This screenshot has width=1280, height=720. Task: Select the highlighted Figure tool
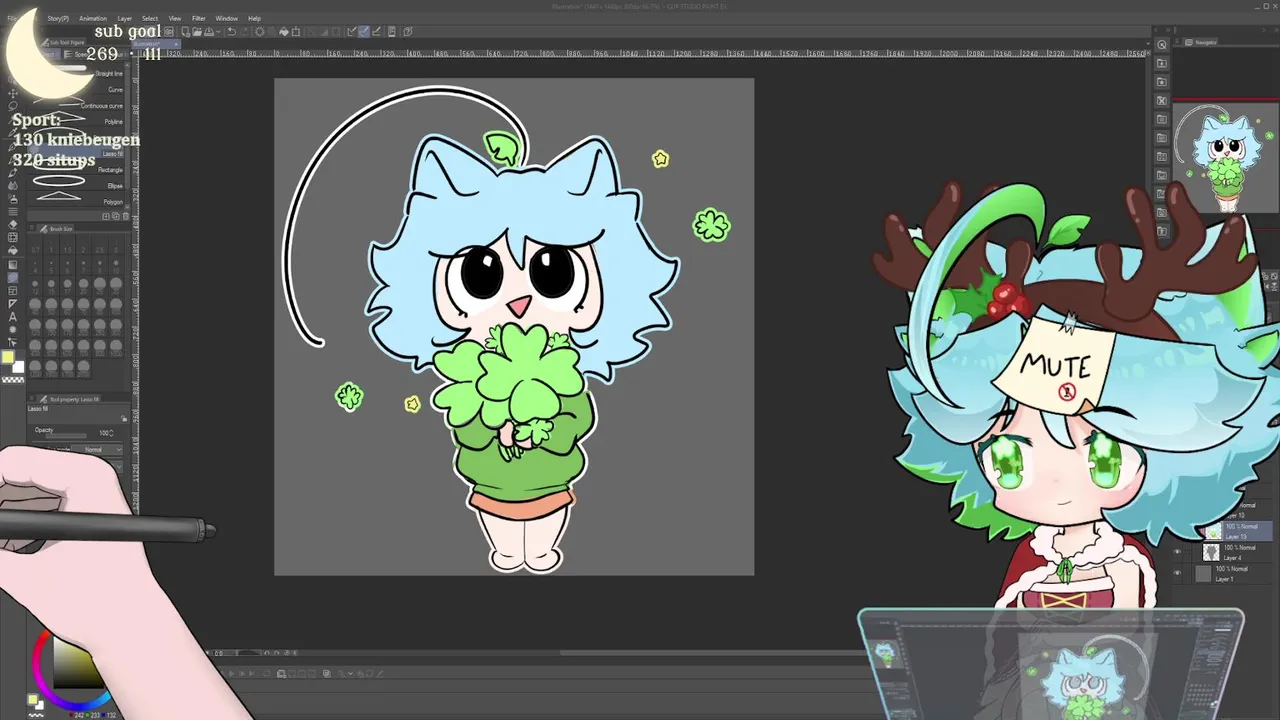tap(13, 277)
